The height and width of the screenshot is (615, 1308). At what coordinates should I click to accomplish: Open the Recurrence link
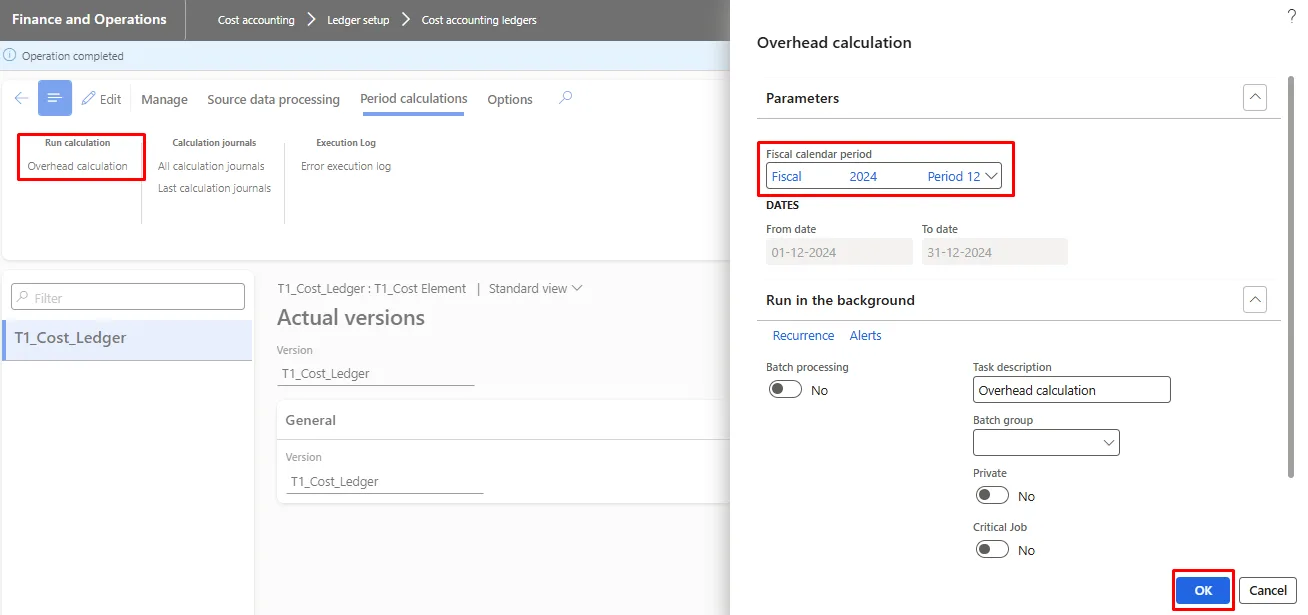click(803, 335)
